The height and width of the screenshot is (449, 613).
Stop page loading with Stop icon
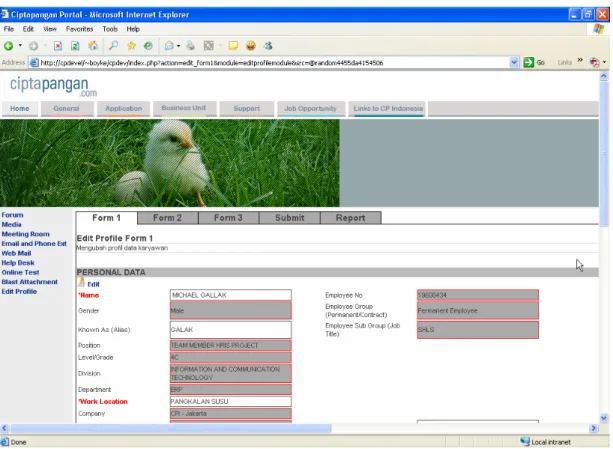[58, 46]
